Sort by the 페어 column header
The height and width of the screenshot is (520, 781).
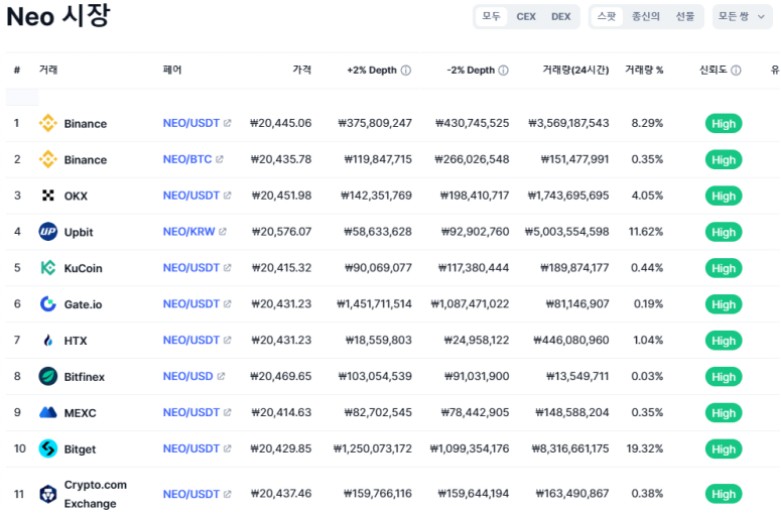tap(172, 70)
